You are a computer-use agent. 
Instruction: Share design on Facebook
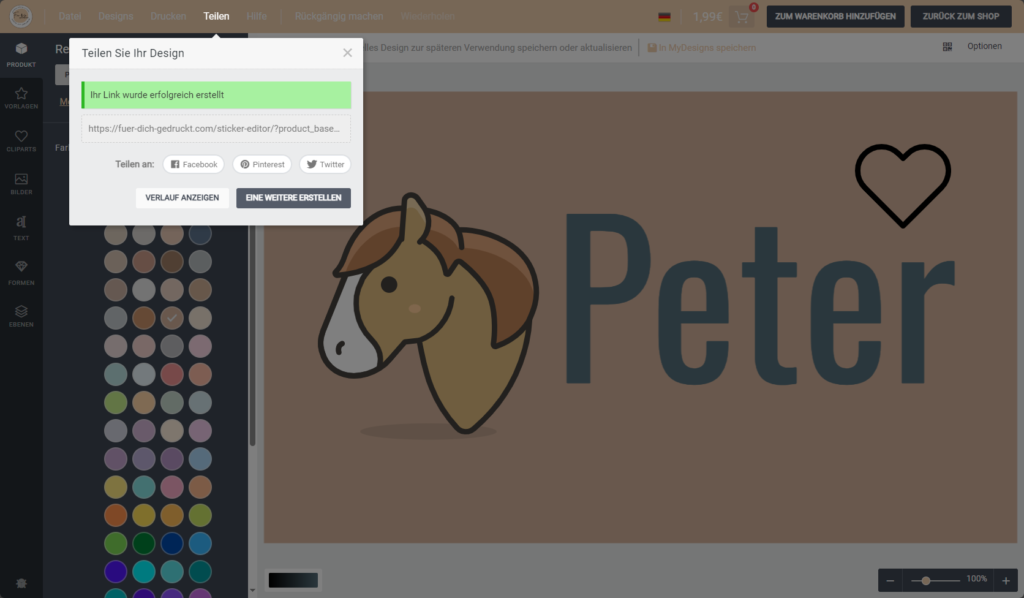(193, 164)
